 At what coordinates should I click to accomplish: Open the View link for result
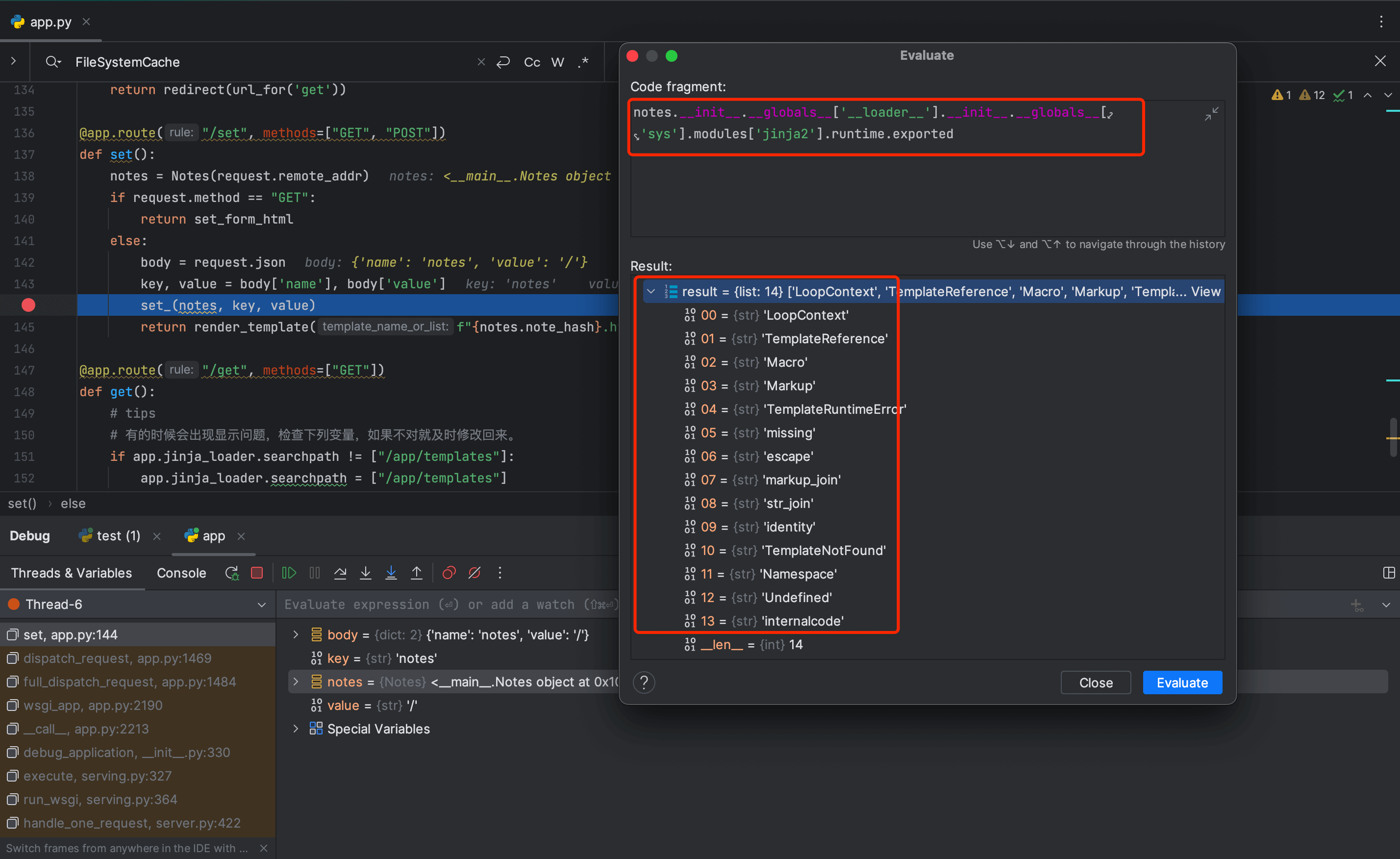pos(1206,291)
